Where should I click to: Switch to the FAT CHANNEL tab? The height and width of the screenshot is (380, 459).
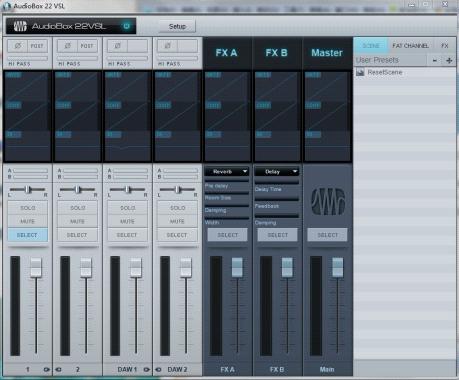(x=410, y=46)
